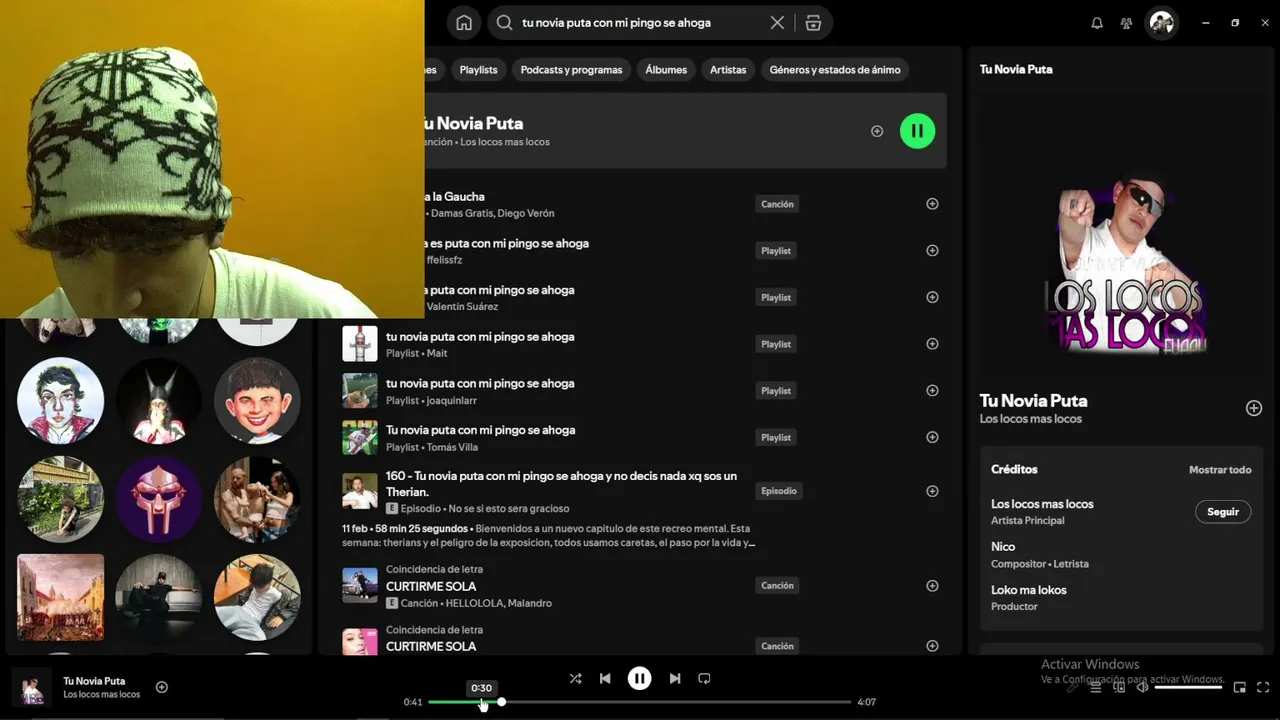
Task: Add the now-playing track to Liked Songs
Action: tap(162, 687)
